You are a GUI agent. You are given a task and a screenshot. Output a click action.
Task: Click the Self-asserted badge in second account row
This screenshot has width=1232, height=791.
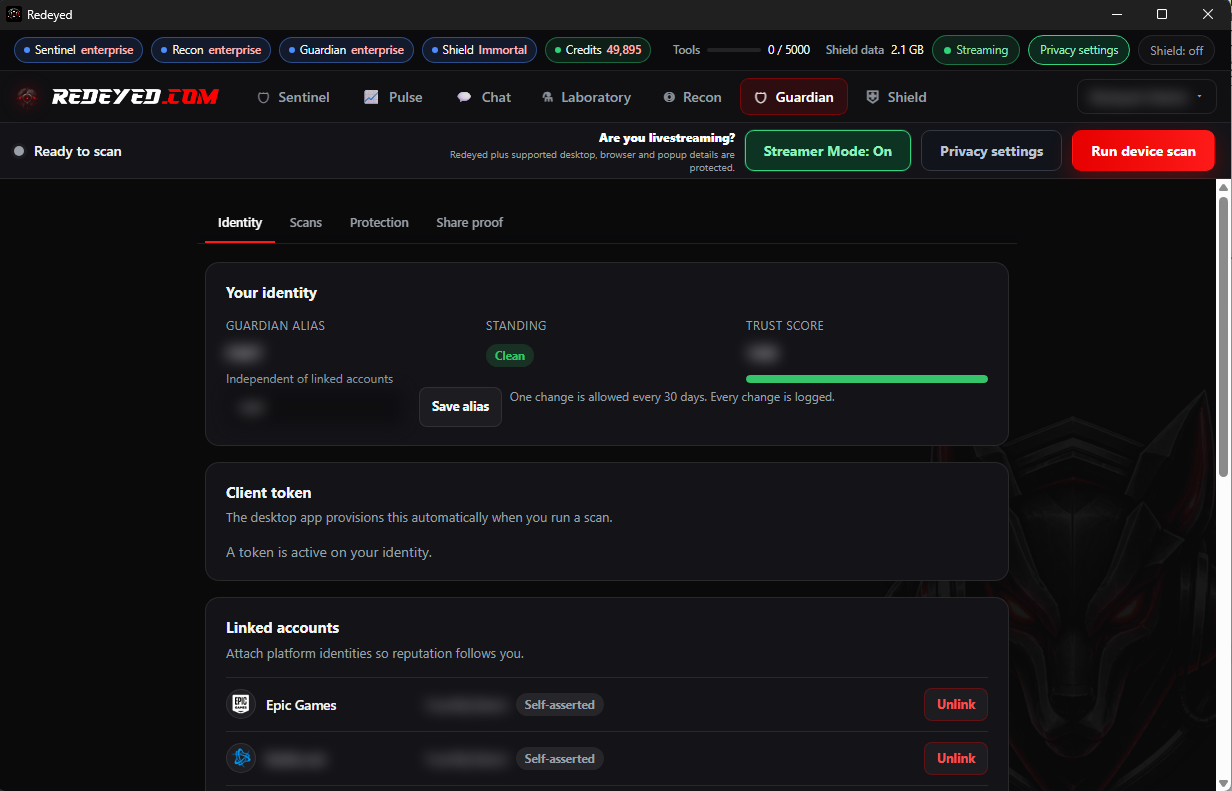coord(559,758)
